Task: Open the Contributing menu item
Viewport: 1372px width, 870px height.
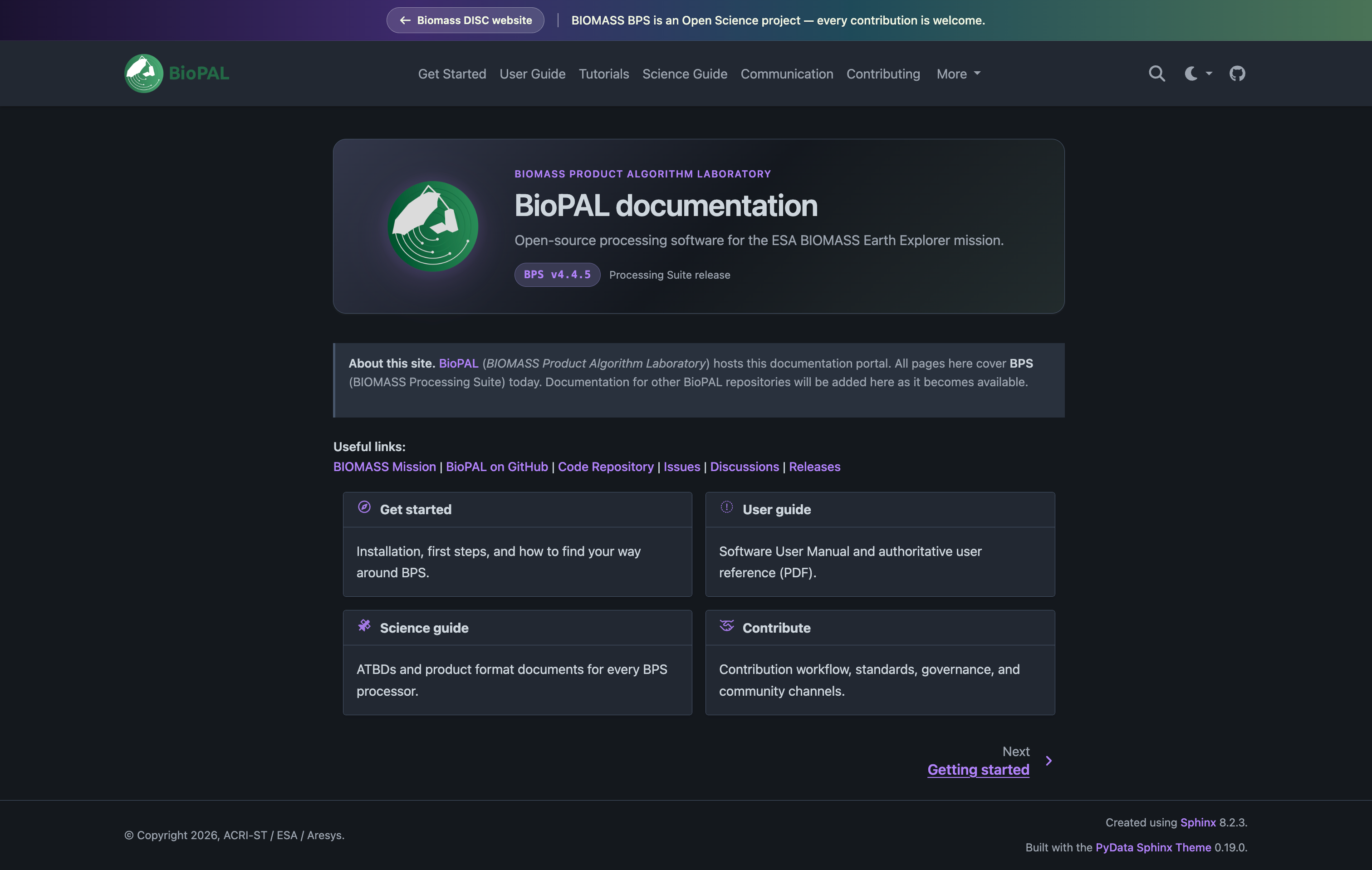Action: click(882, 74)
